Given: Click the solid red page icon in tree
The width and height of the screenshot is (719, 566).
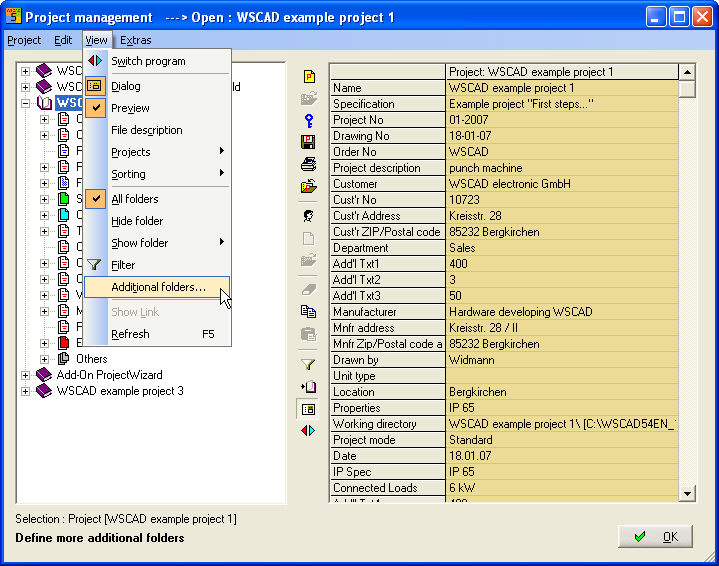Looking at the screenshot, I should point(64,343).
